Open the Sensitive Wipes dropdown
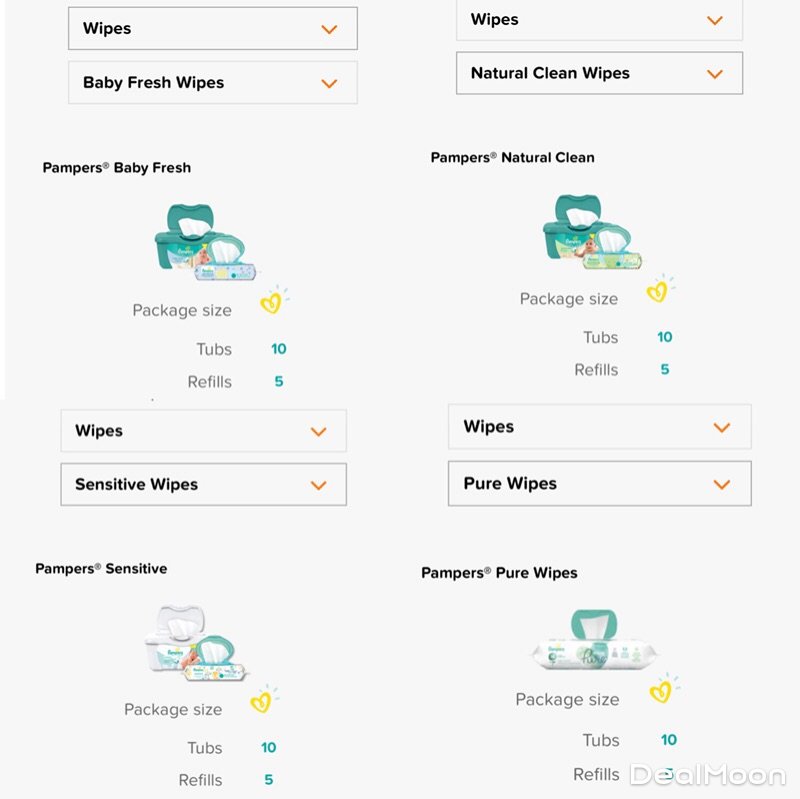Image resolution: width=800 pixels, height=799 pixels. click(x=203, y=485)
